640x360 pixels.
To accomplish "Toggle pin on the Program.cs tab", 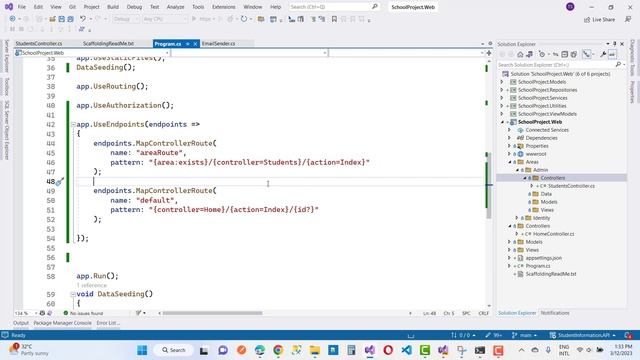I will pos(188,44).
